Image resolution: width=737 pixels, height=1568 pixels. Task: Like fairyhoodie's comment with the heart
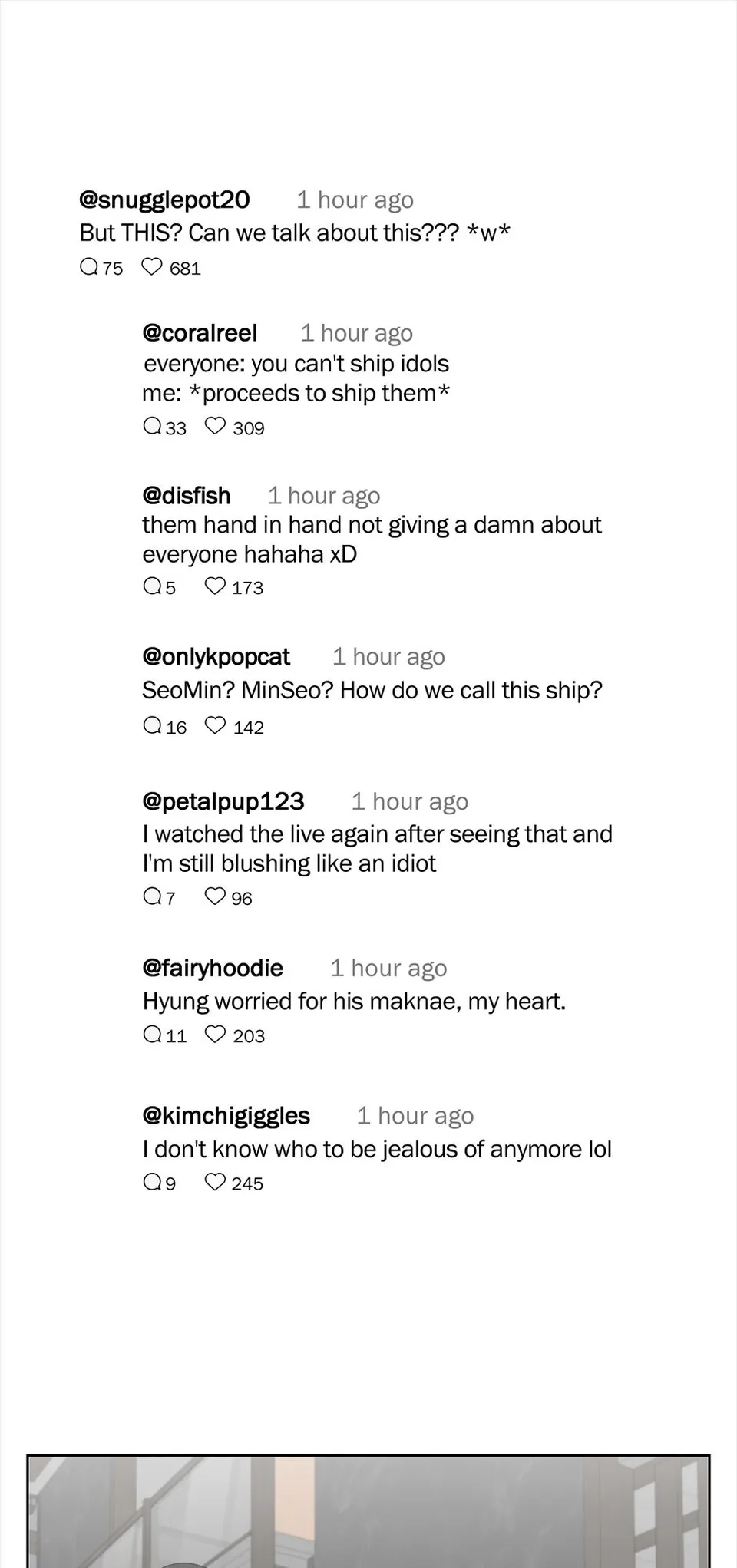215,1035
